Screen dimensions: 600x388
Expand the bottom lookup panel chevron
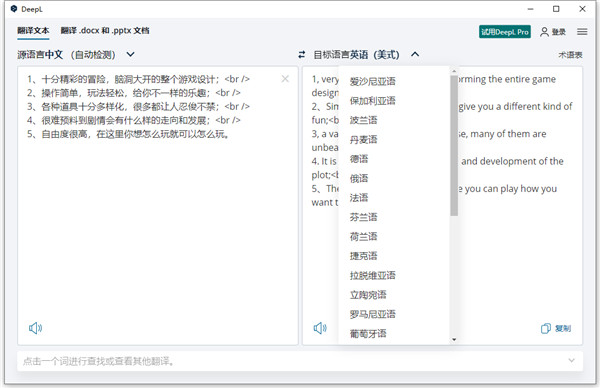(571, 360)
